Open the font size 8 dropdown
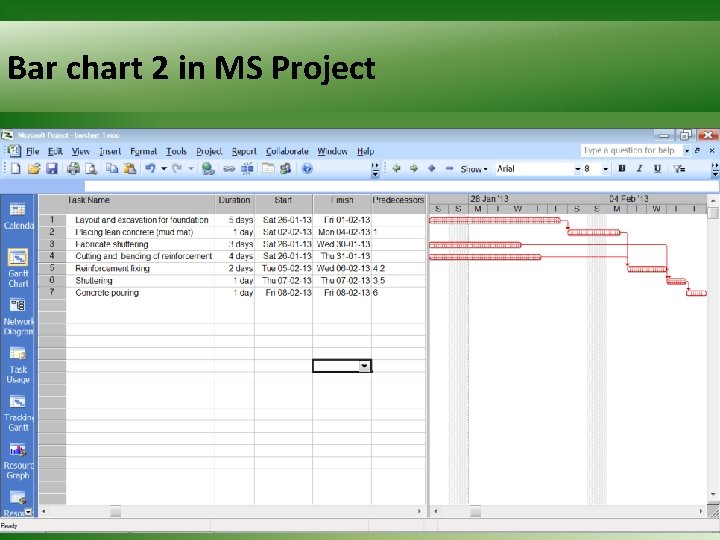Image resolution: width=720 pixels, height=540 pixels. [x=606, y=169]
